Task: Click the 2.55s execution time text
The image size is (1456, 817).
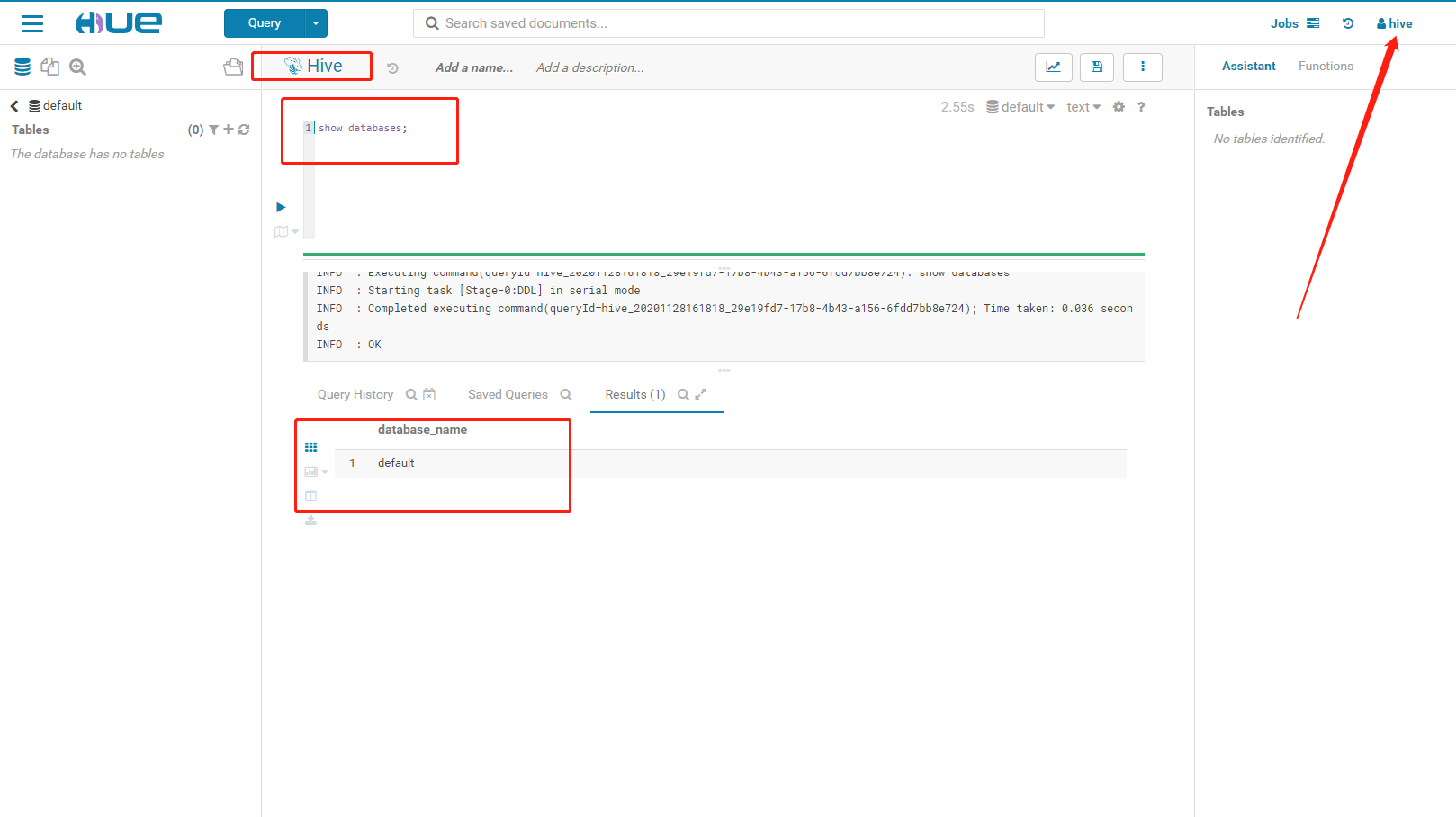Action: (957, 107)
